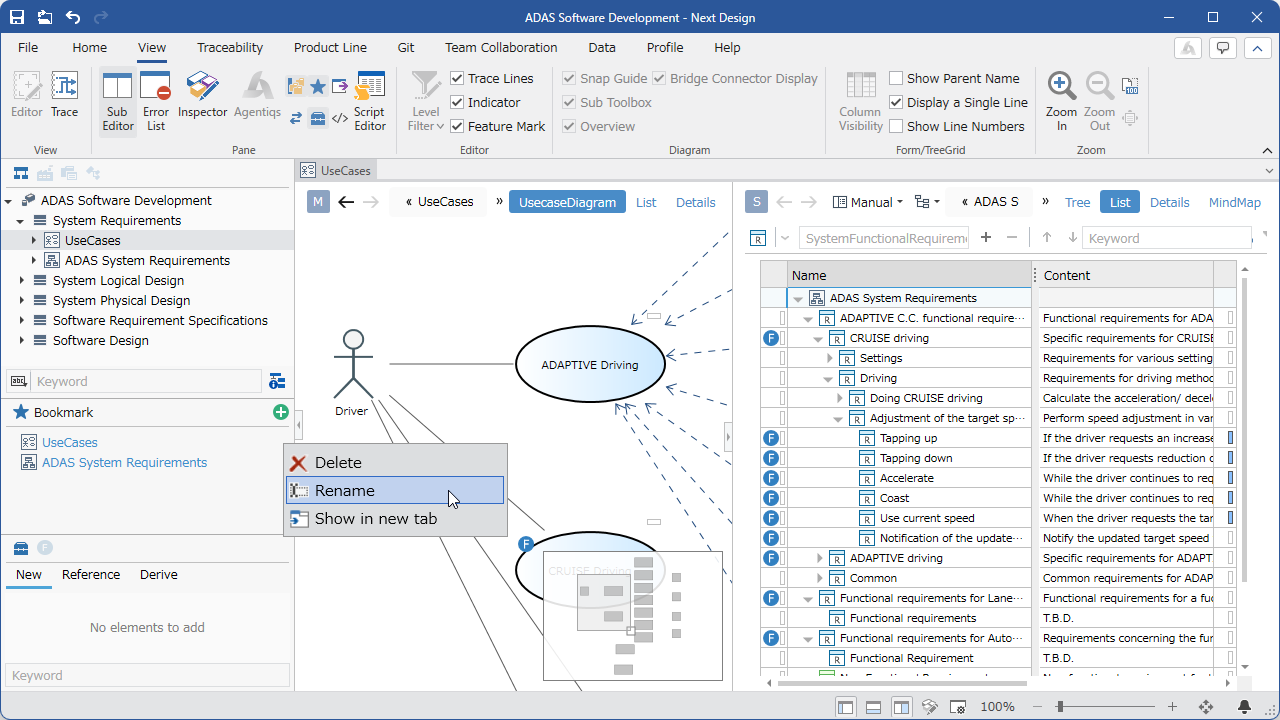Screen dimensions: 1280x720
Task: Open the Traceability ribbon tab
Action: (230, 47)
